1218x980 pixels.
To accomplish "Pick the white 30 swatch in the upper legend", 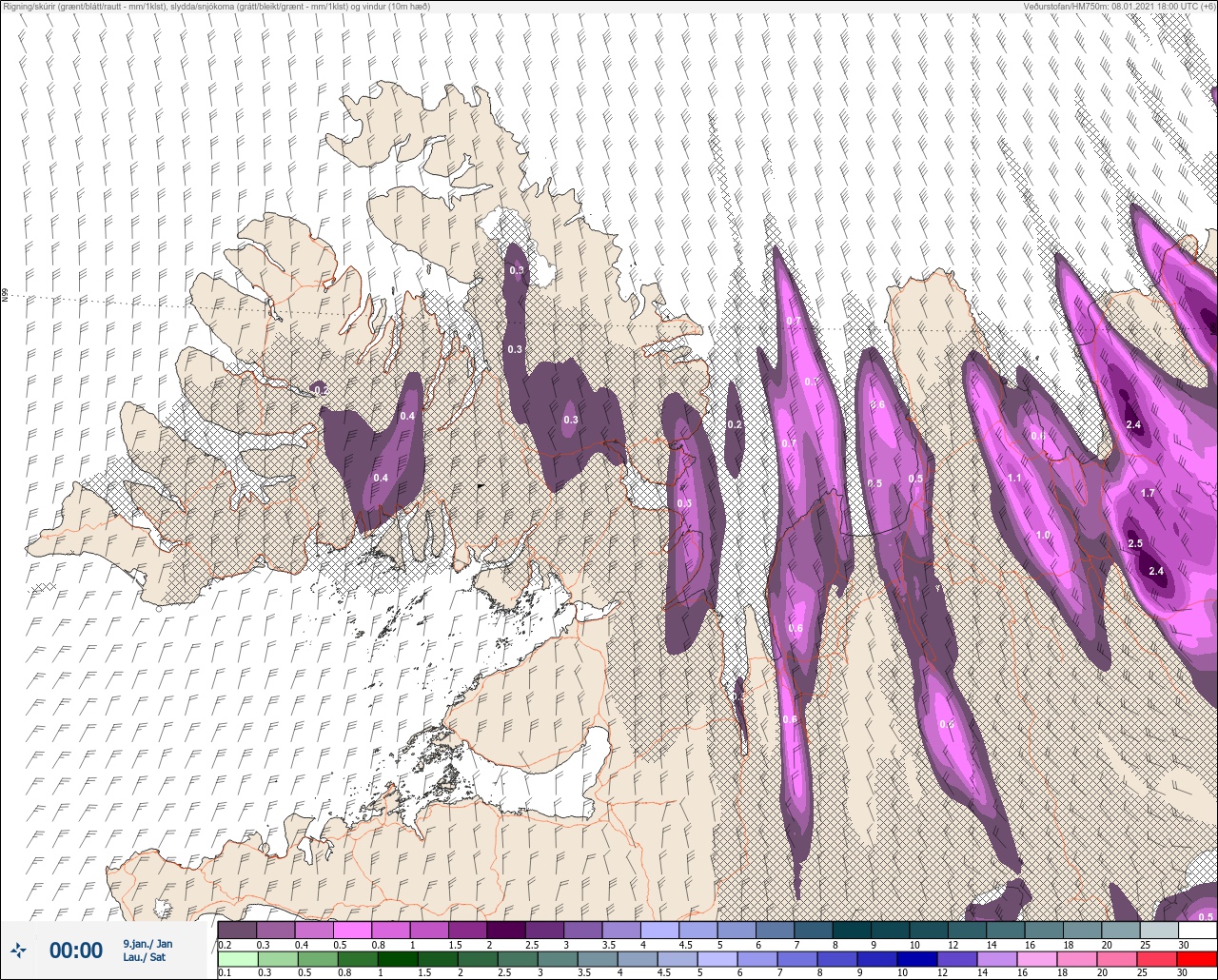I will [1197, 930].
